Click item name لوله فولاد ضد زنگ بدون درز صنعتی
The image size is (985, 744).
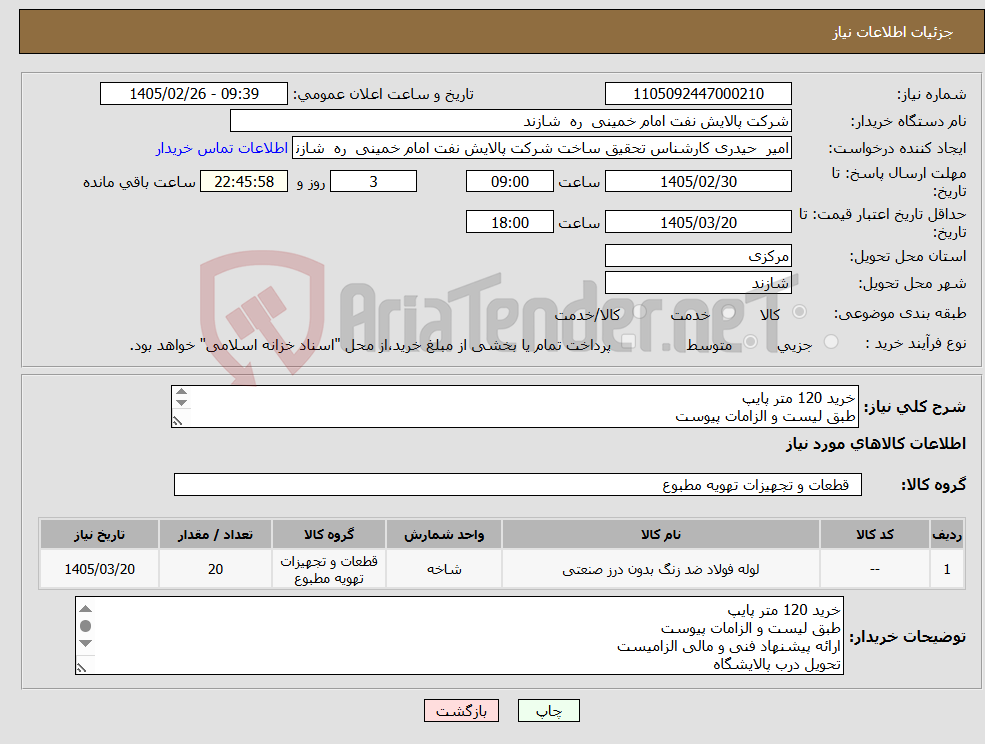pyautogui.click(x=660, y=569)
